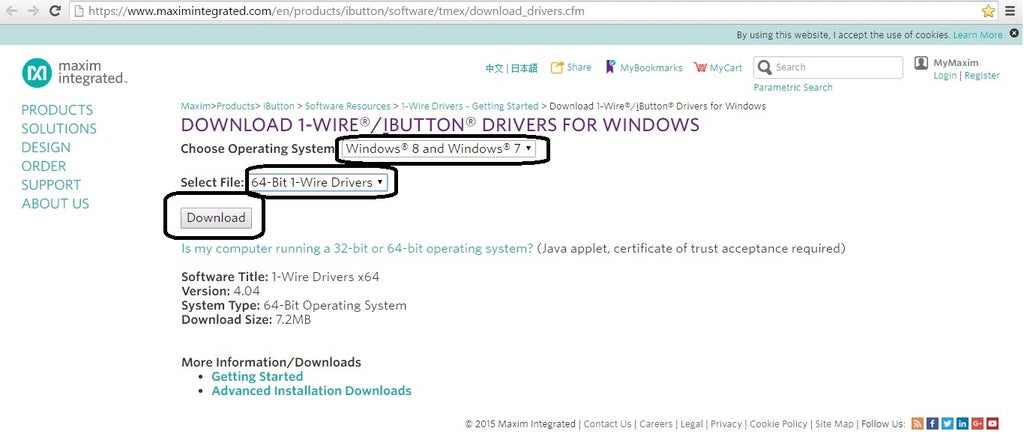Image resolution: width=1024 pixels, height=440 pixels.
Task: Open the RSS feed icon in the footer
Action: 917,424
